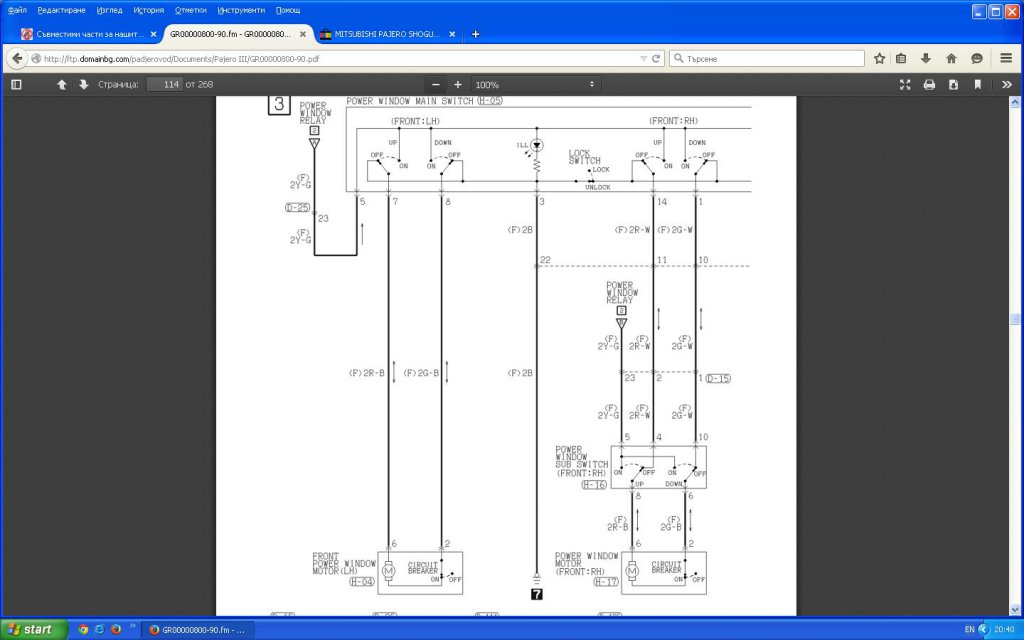Click the PDF vertical scrollbar down arrow
This screenshot has height=640, width=1024.
(x=1015, y=610)
